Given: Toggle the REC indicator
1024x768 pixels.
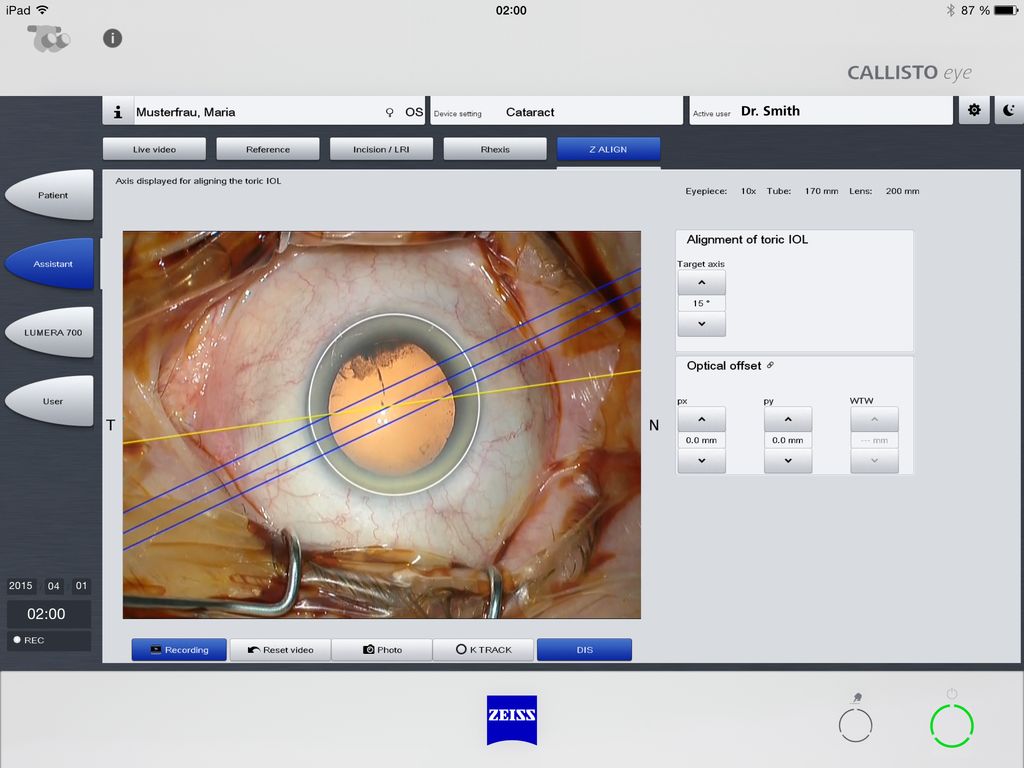Looking at the screenshot, I should pyautogui.click(x=30, y=640).
